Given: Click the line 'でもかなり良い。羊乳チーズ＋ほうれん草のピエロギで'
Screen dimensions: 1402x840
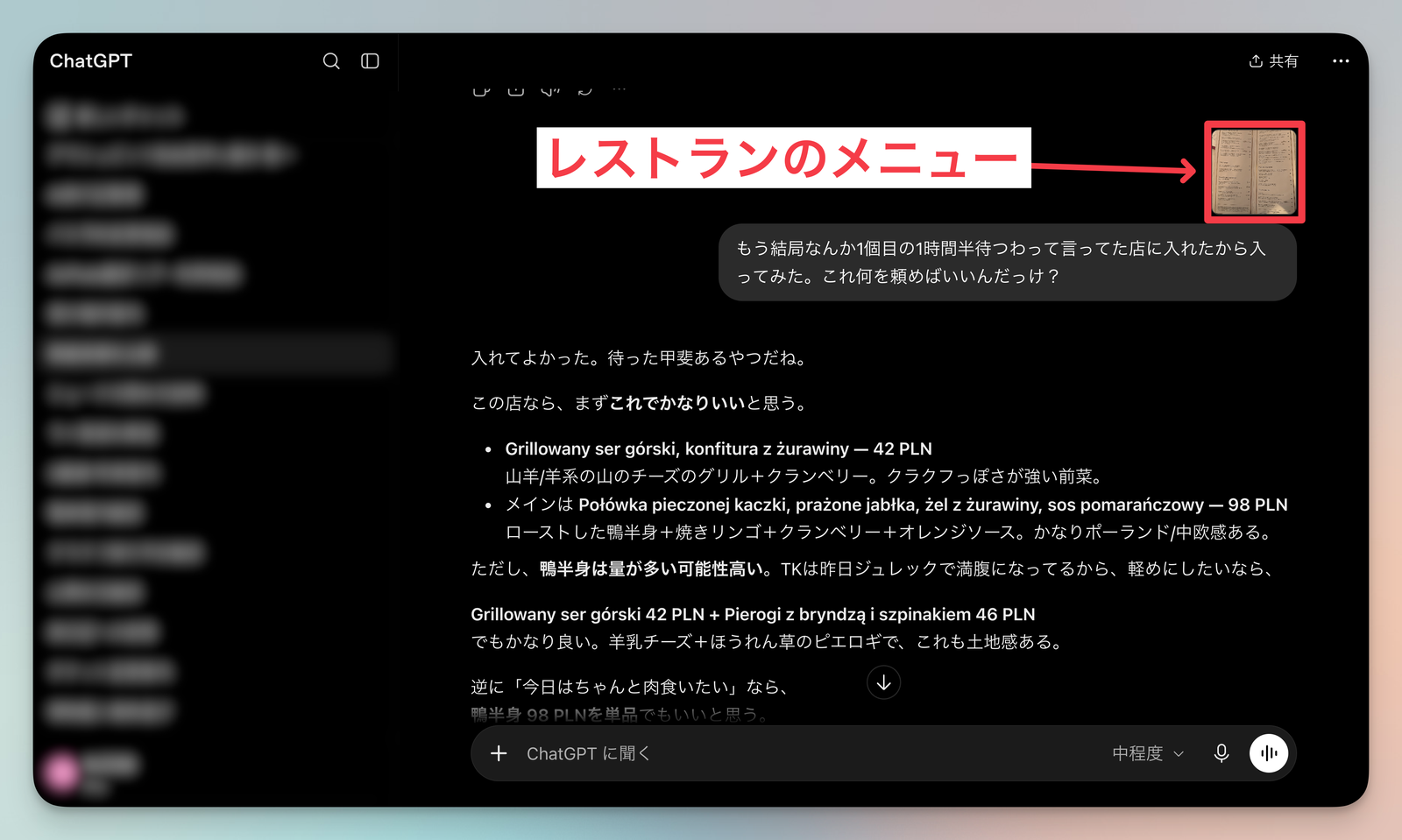Looking at the screenshot, I should click(x=768, y=642).
